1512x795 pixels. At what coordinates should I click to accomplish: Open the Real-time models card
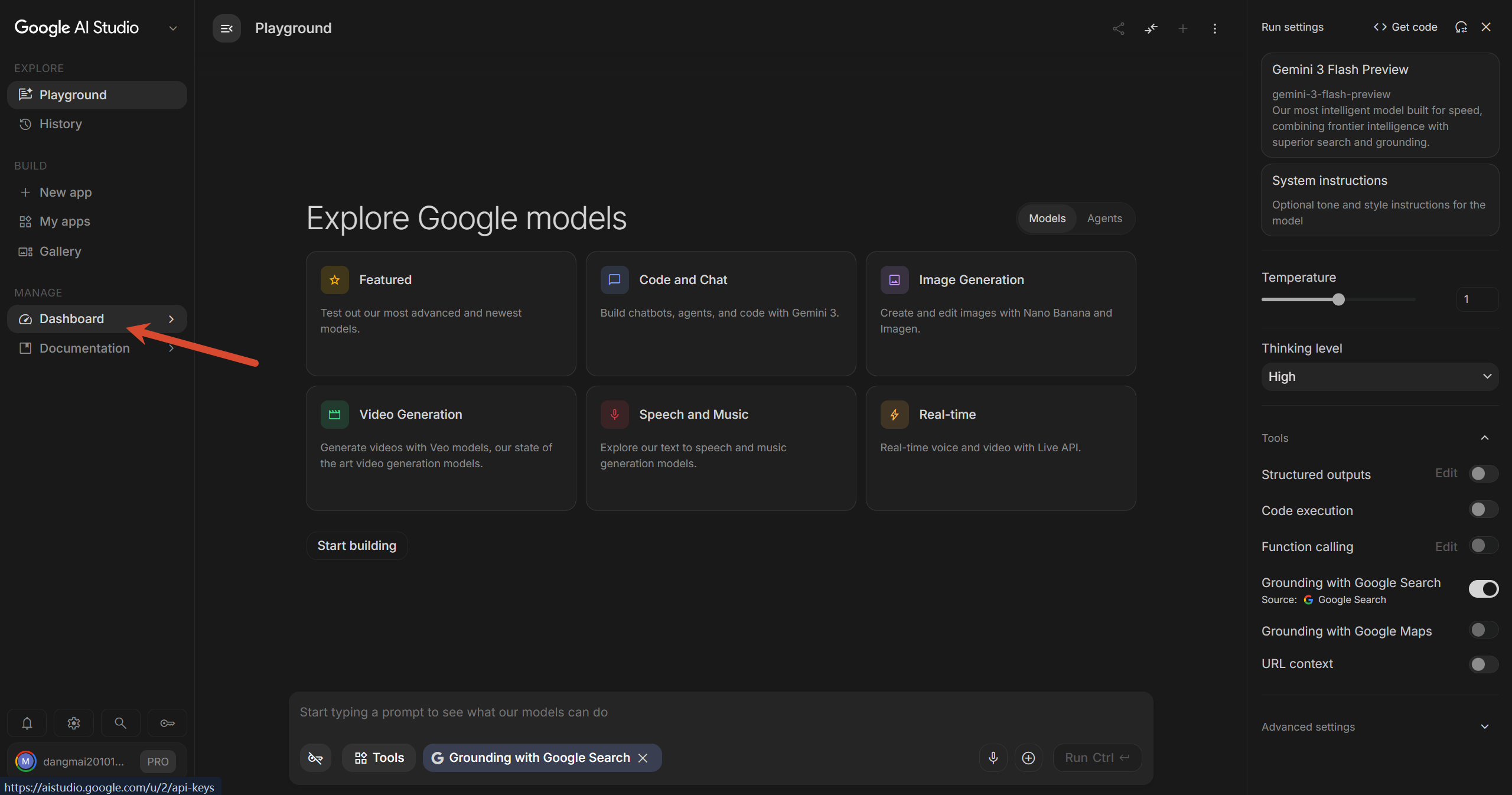pos(1001,448)
